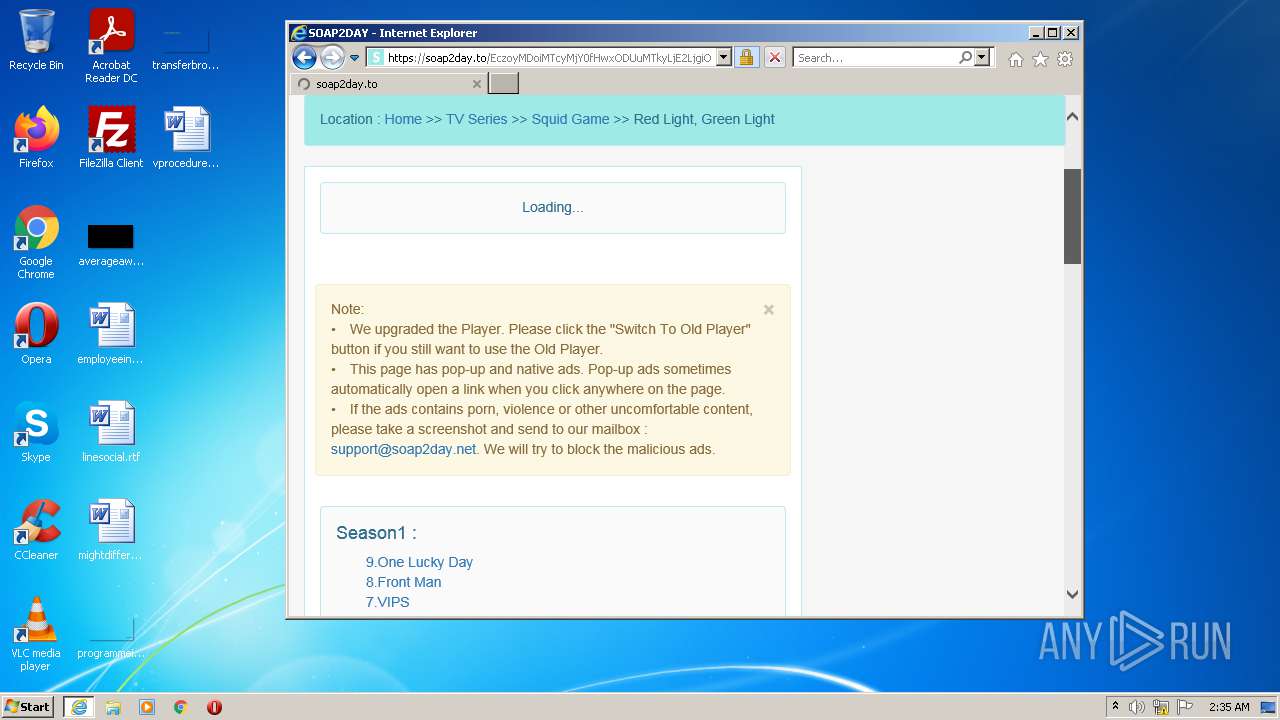The height and width of the screenshot is (720, 1280).
Task: Click the taskbar clock 2:35 AM
Action: (x=1229, y=707)
